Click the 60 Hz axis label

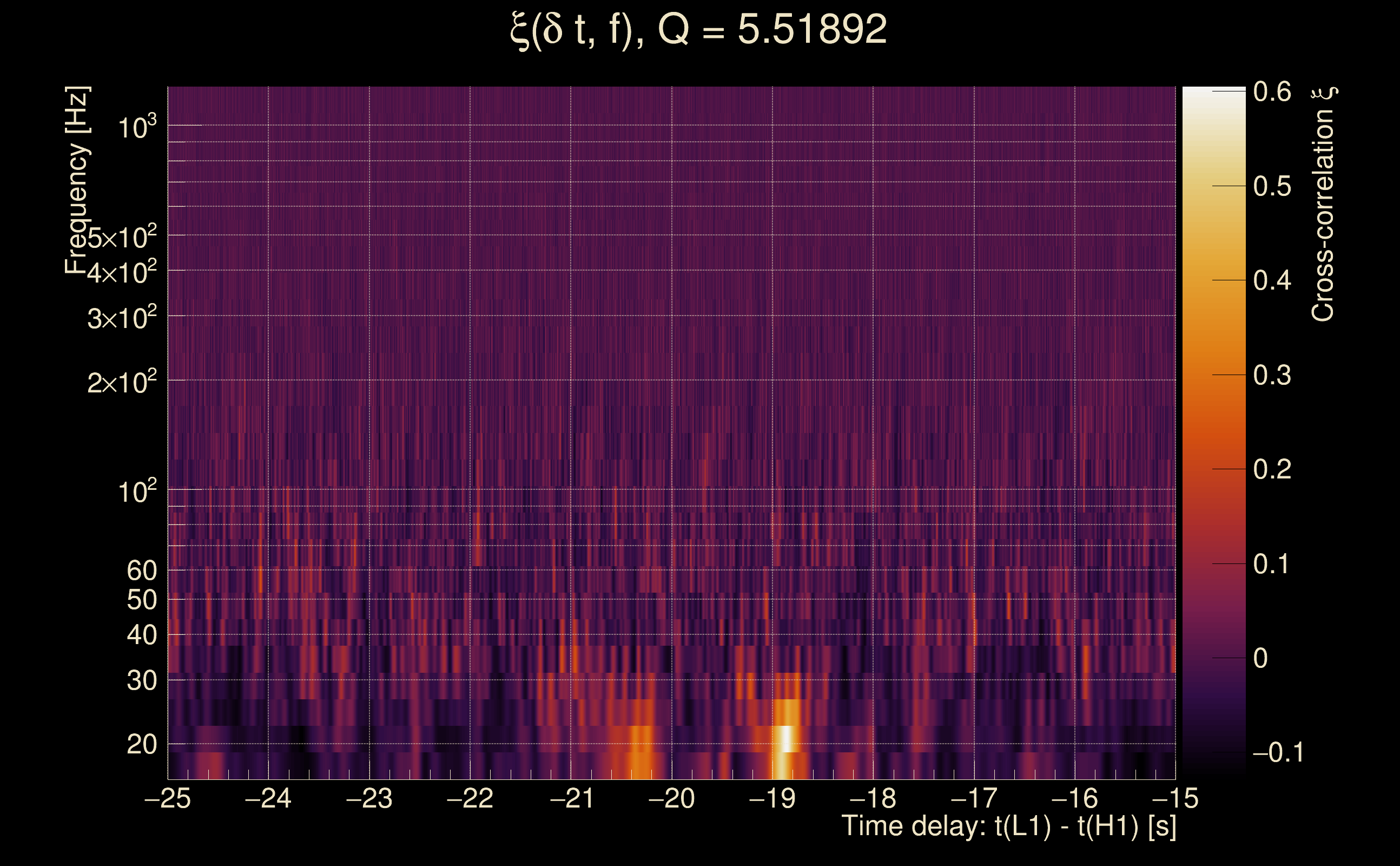141,571
